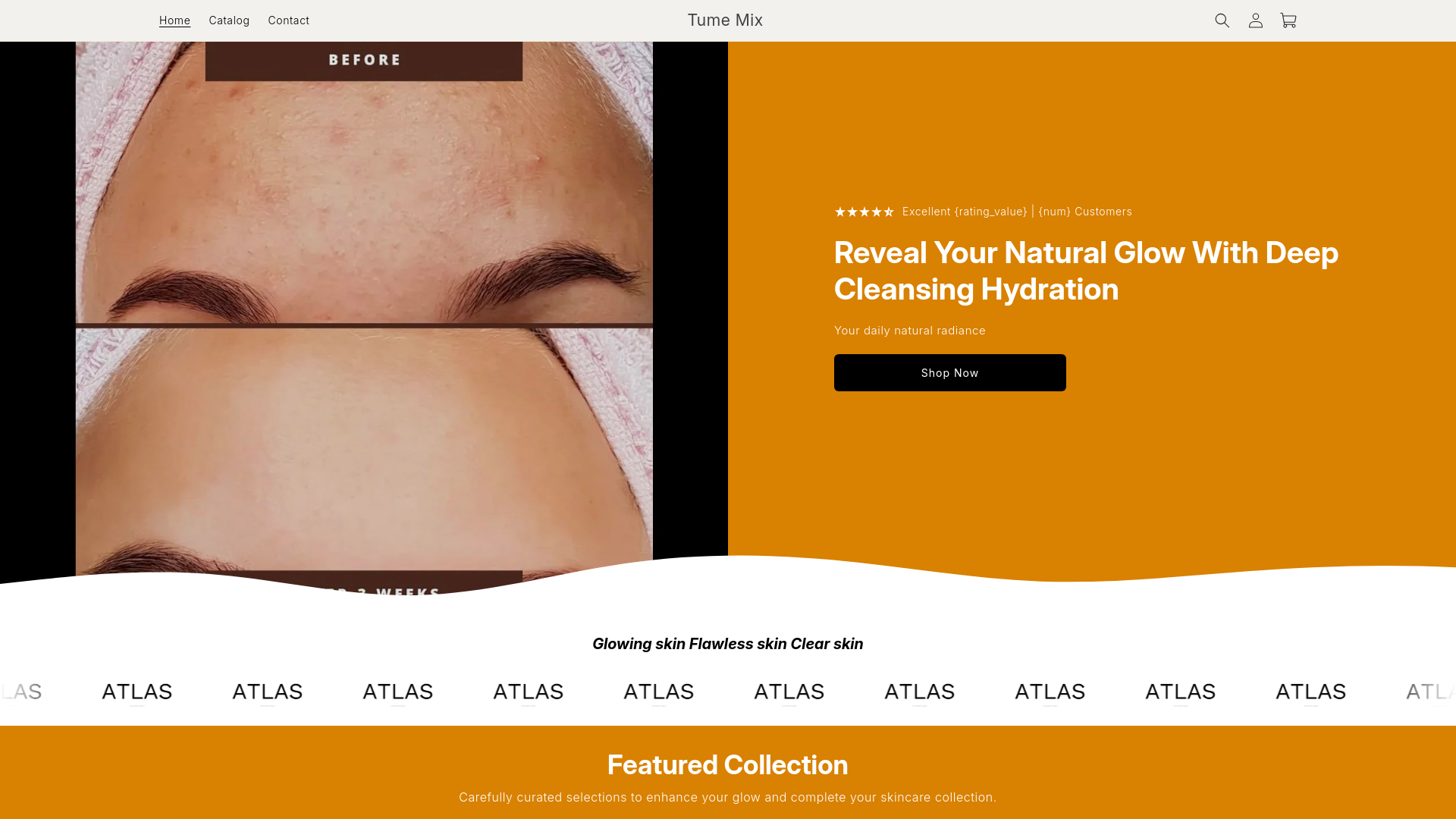
Task: Click the five-star rating icons
Action: click(x=864, y=212)
